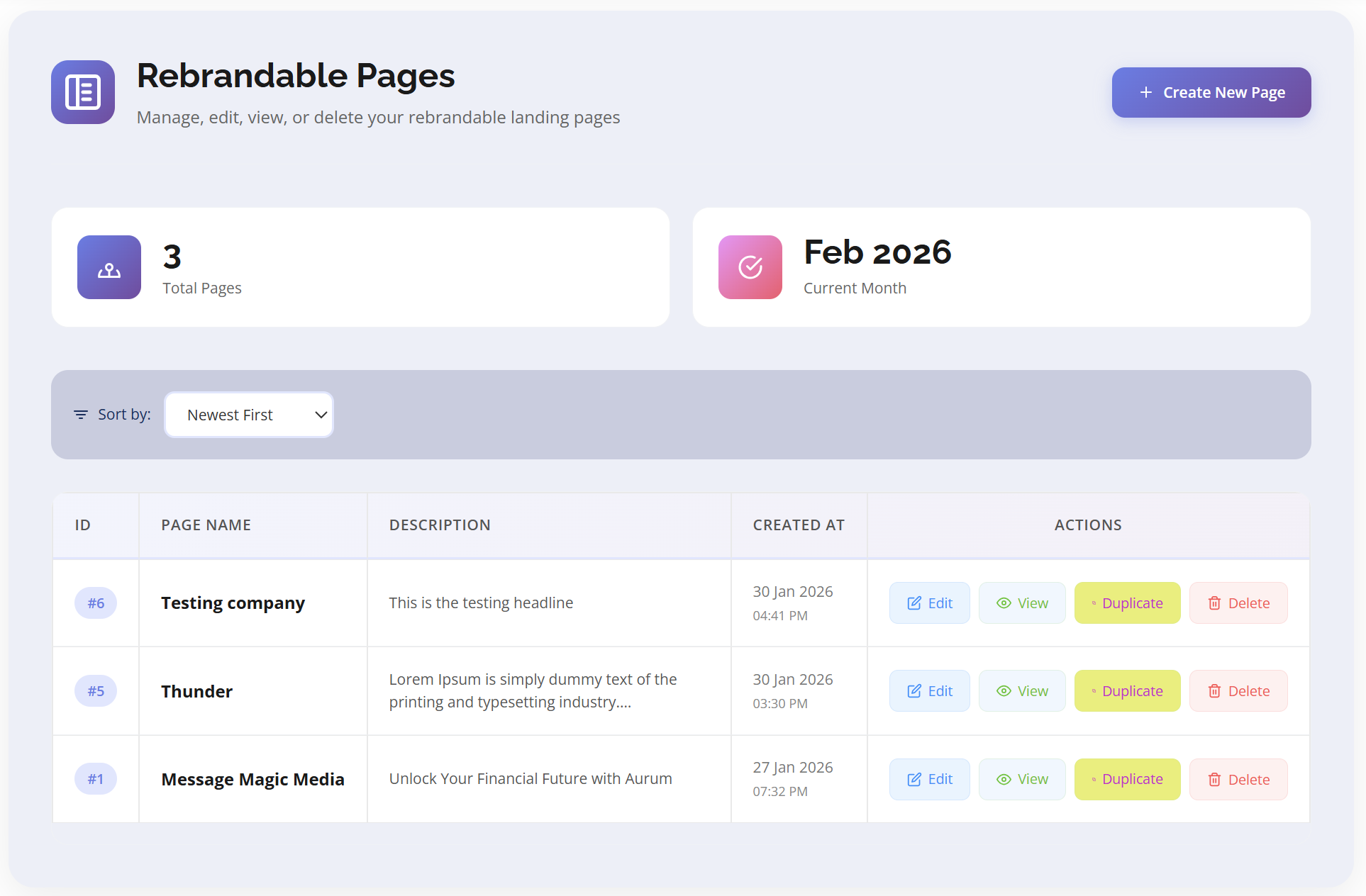Sort by the Page Name column header
This screenshot has height=896, width=1366.
click(x=206, y=525)
